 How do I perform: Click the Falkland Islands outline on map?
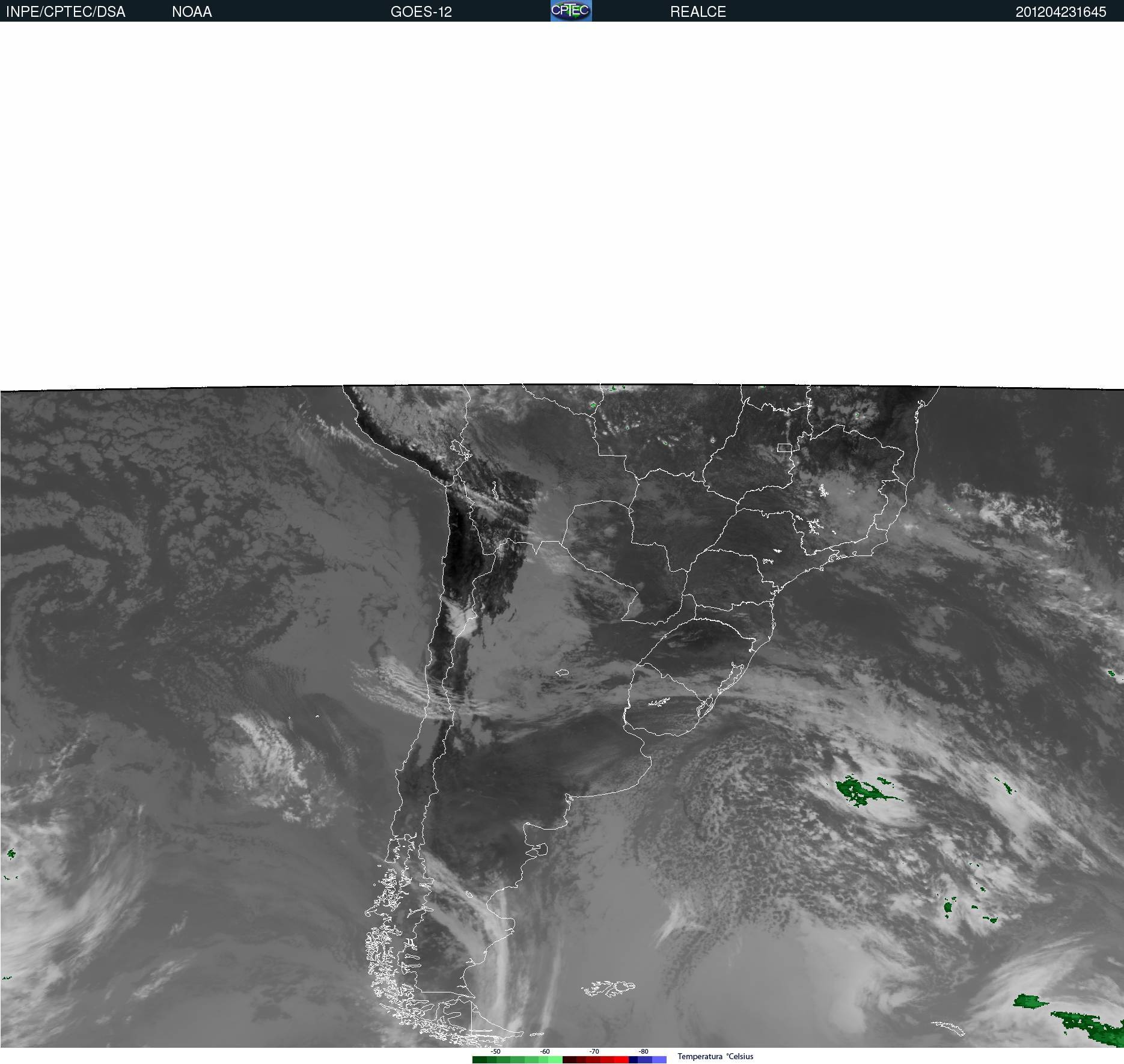coord(608,988)
